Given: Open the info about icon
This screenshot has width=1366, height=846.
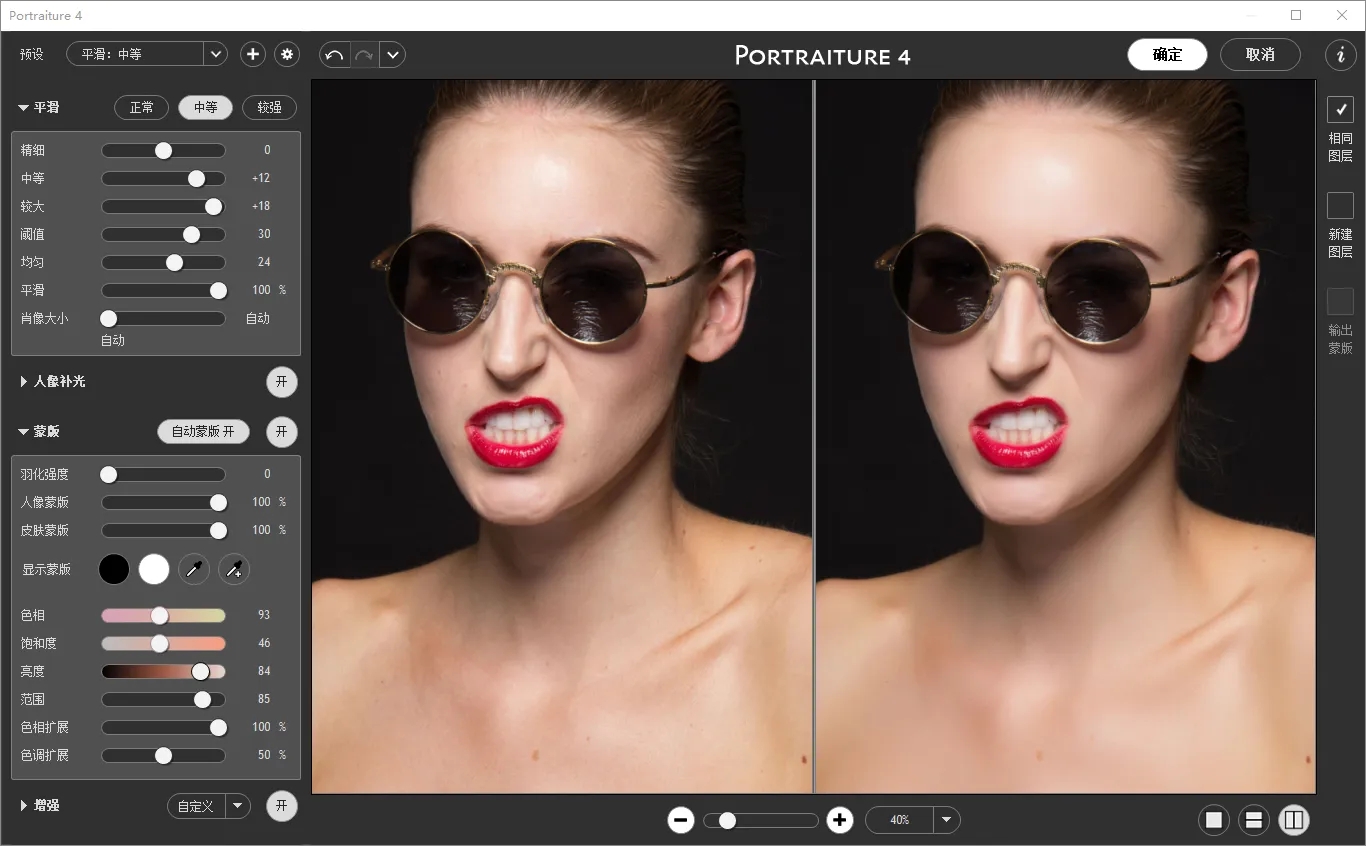Looking at the screenshot, I should point(1340,55).
